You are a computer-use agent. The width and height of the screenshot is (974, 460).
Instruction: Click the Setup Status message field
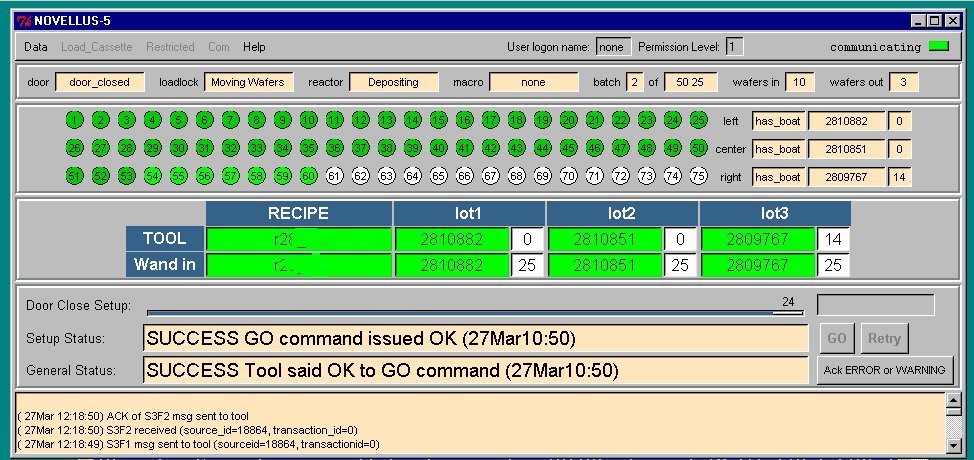pyautogui.click(x=475, y=338)
